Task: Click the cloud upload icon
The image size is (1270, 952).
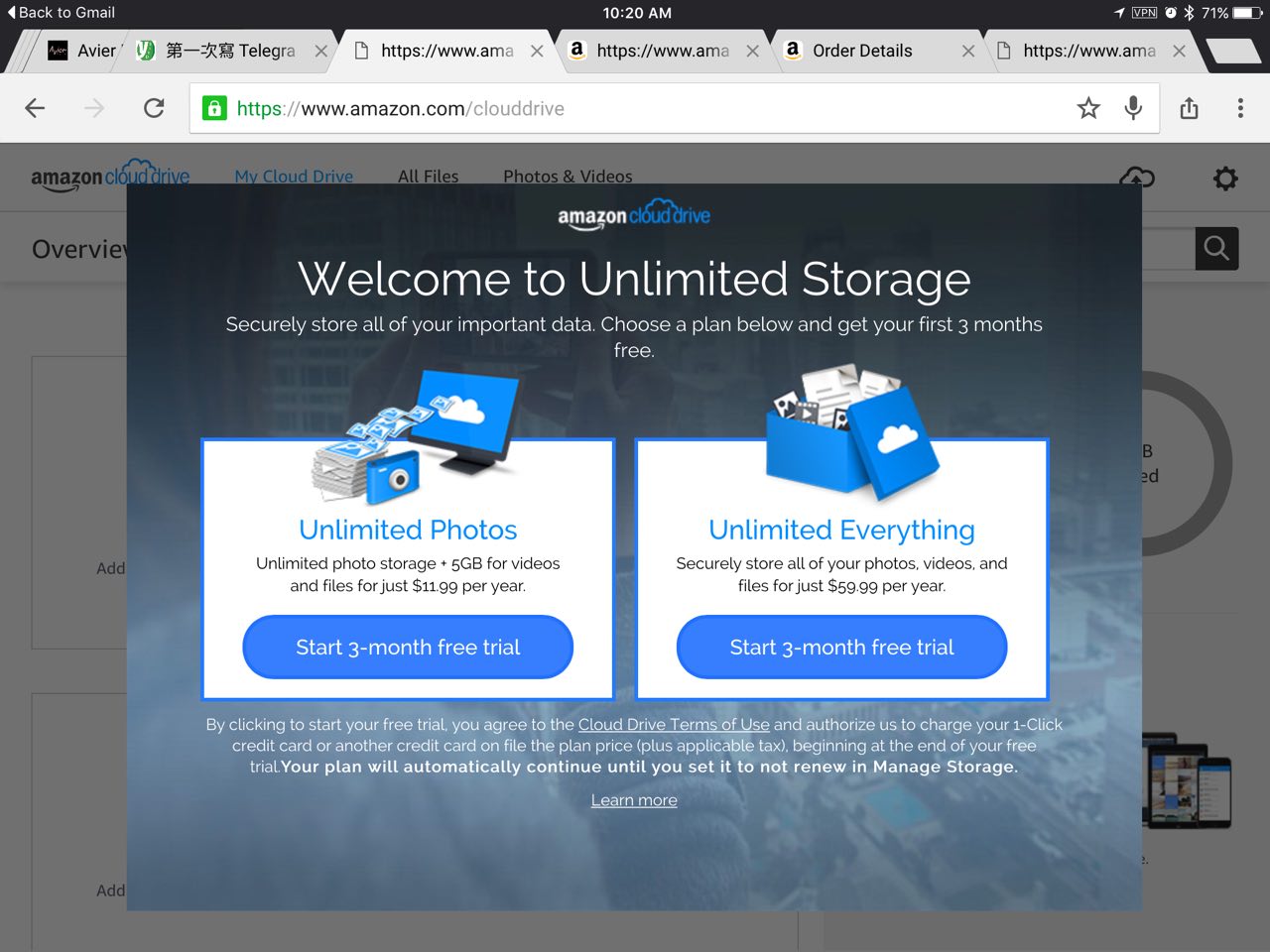Action: point(1137,178)
